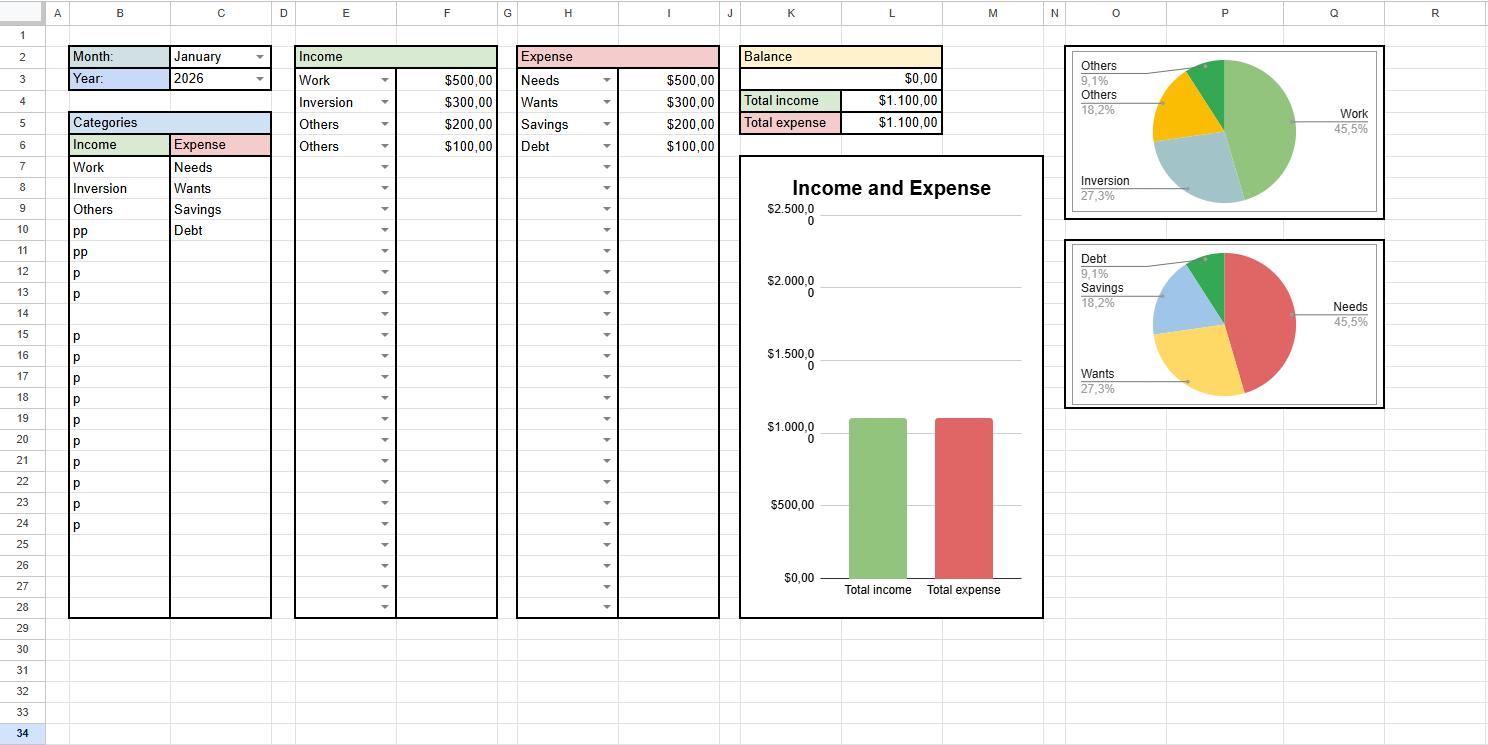Click the $300,00 amount next to Wants

(x=668, y=102)
